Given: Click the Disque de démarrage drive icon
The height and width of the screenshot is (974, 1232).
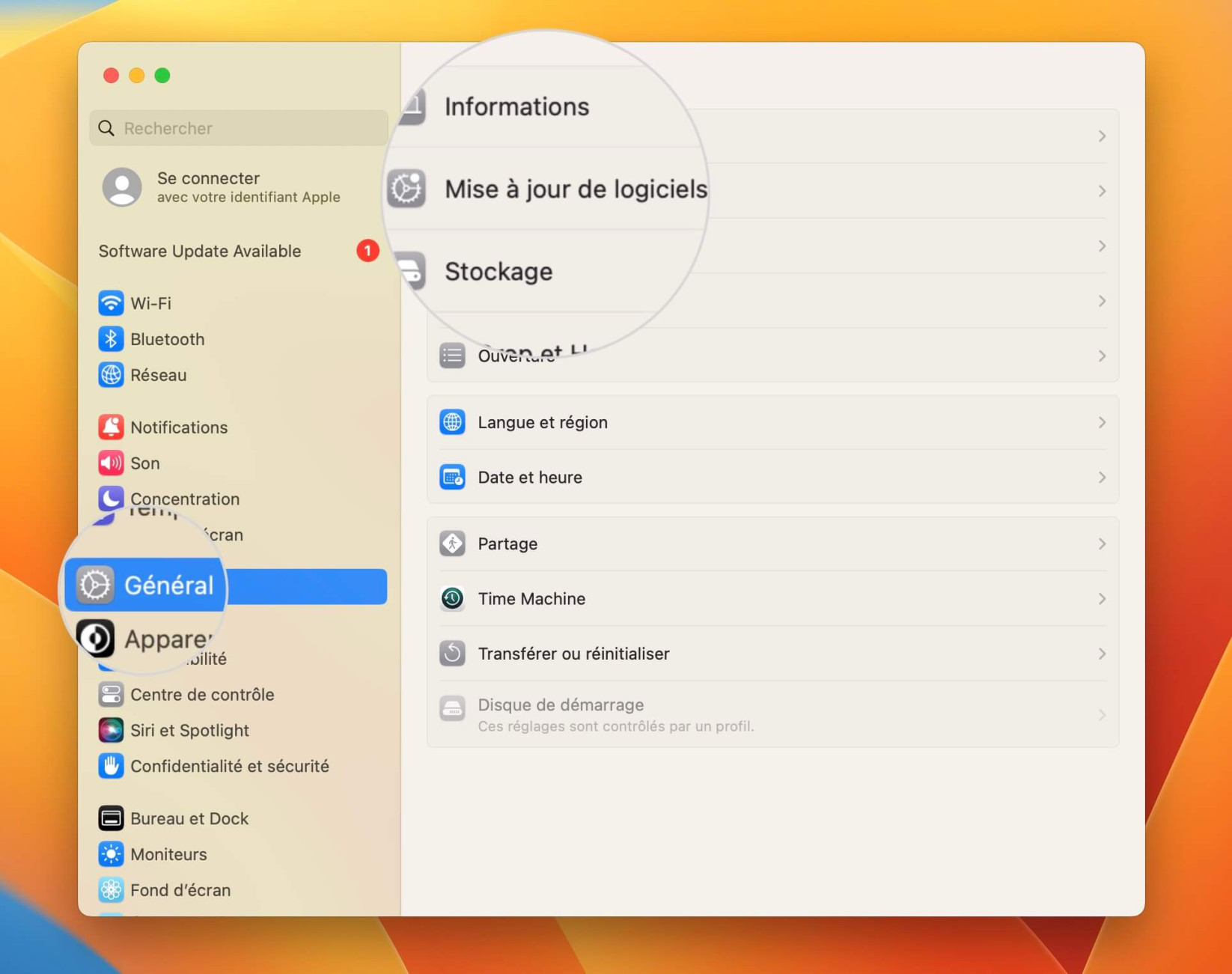Looking at the screenshot, I should pos(452,708).
